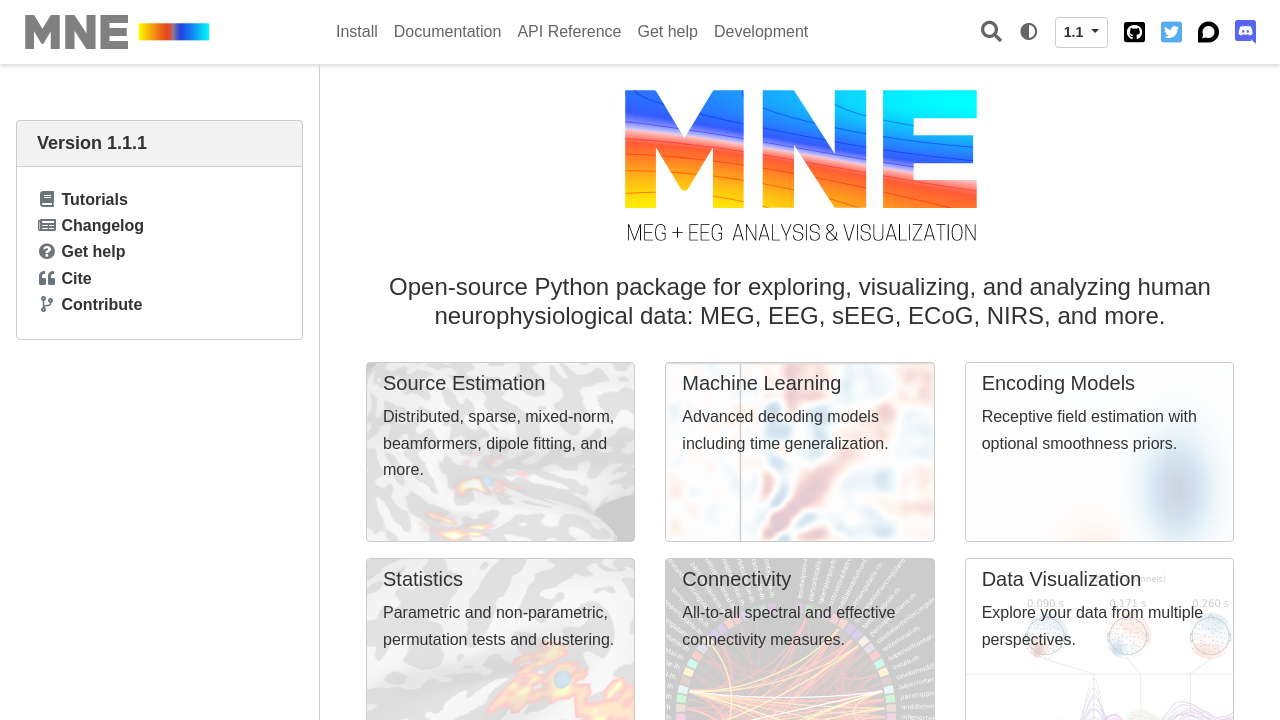Image resolution: width=1280 pixels, height=720 pixels.
Task: Click the 'Open-source Python package' tagline
Action: (x=800, y=301)
